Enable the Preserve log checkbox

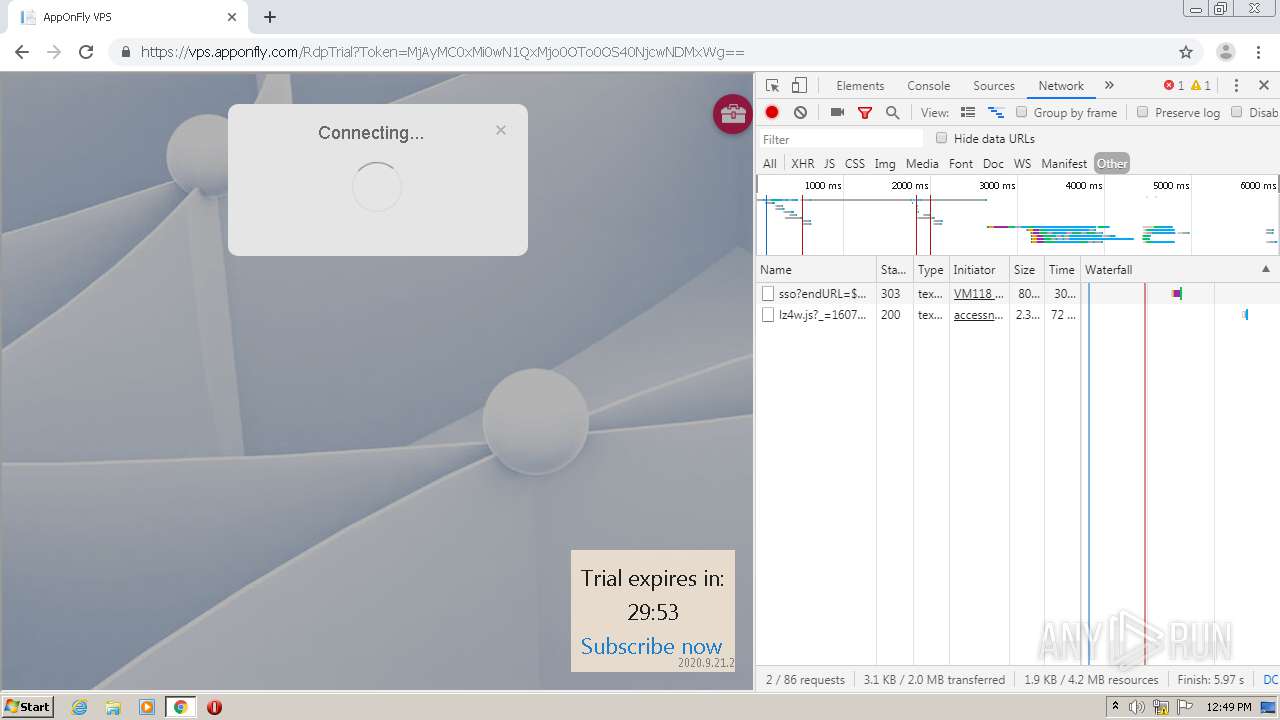pos(1142,112)
